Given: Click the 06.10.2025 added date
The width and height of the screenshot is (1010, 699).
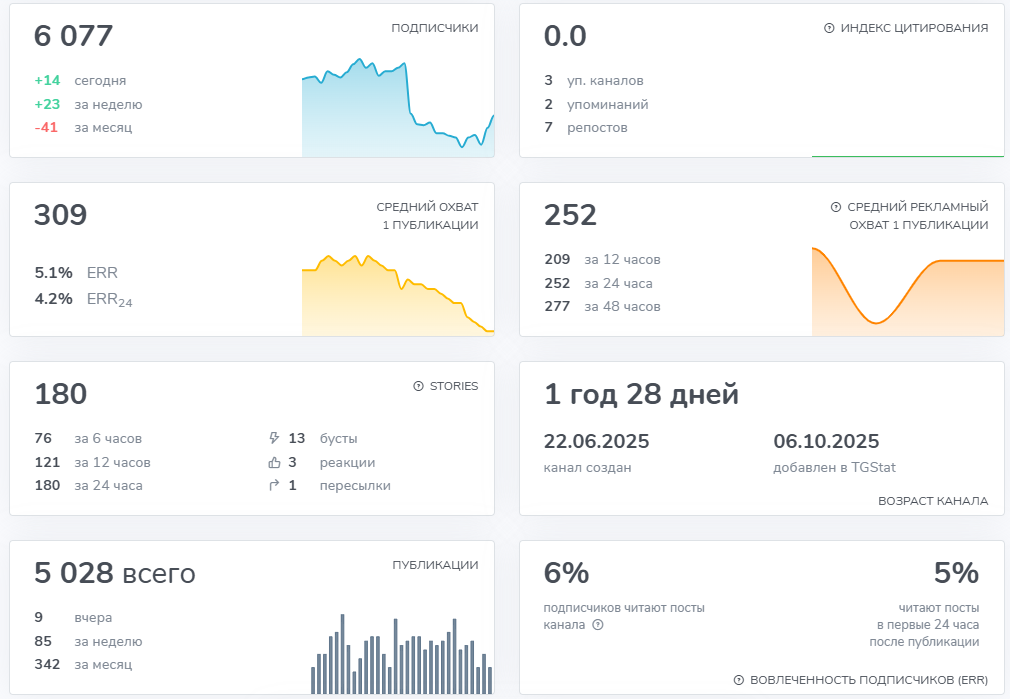Looking at the screenshot, I should click(x=826, y=441).
